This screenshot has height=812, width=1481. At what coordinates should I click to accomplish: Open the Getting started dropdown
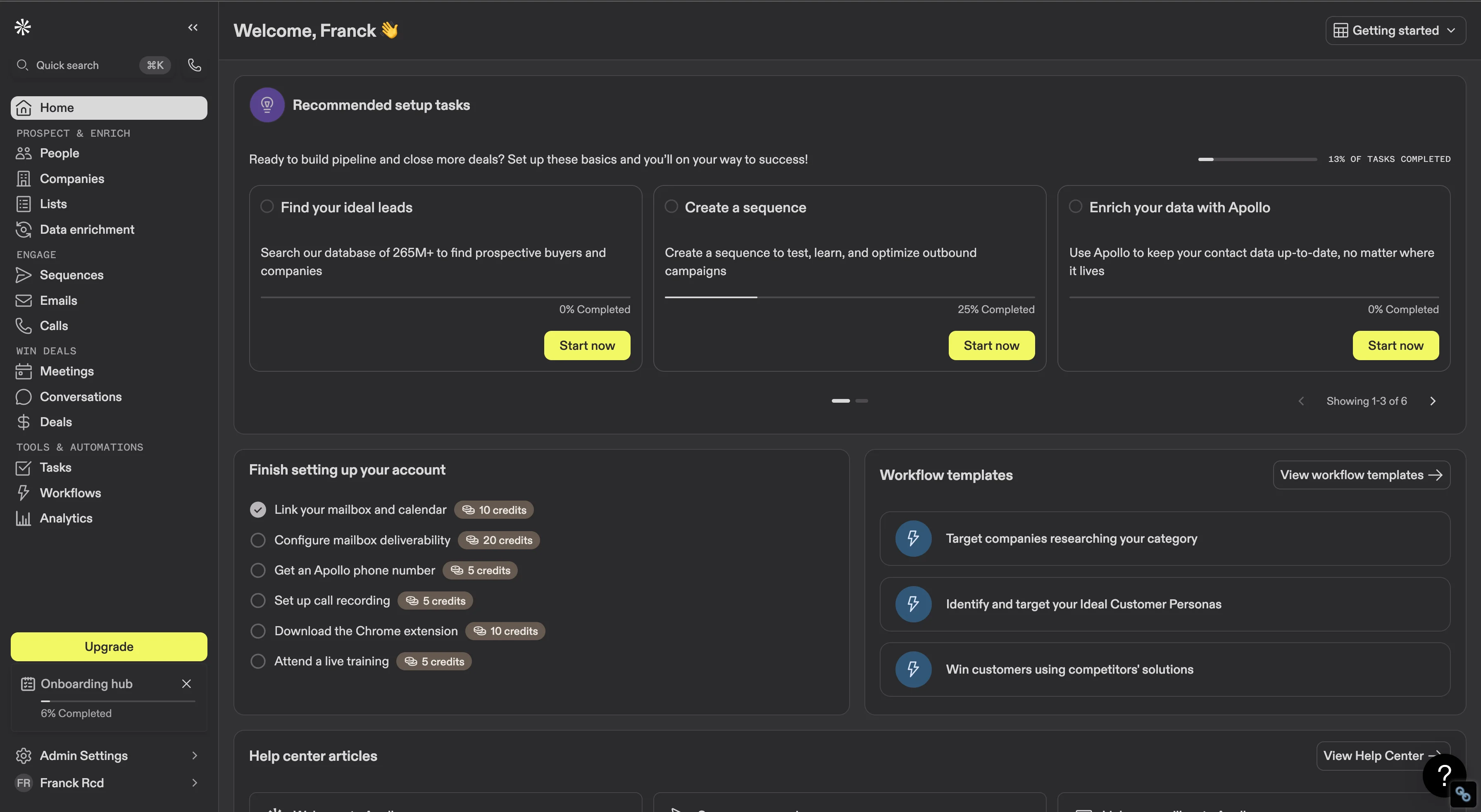(x=1395, y=31)
